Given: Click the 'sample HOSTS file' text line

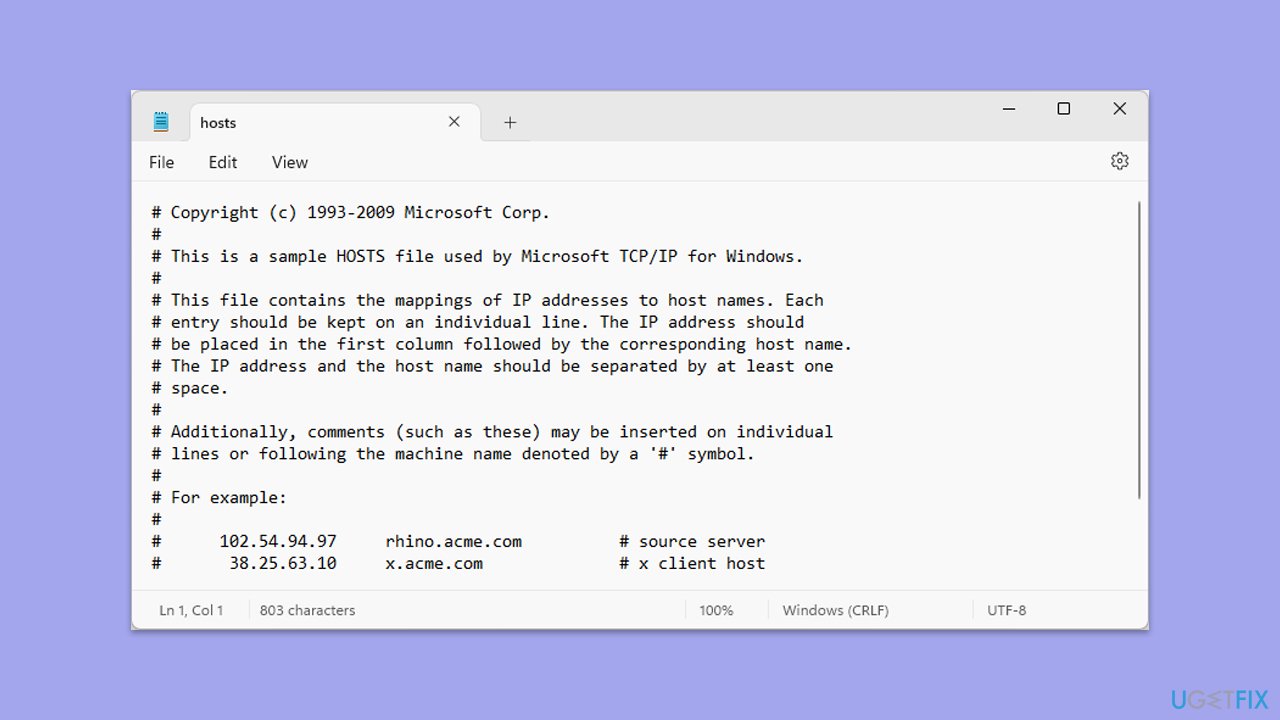Looking at the screenshot, I should click(477, 256).
